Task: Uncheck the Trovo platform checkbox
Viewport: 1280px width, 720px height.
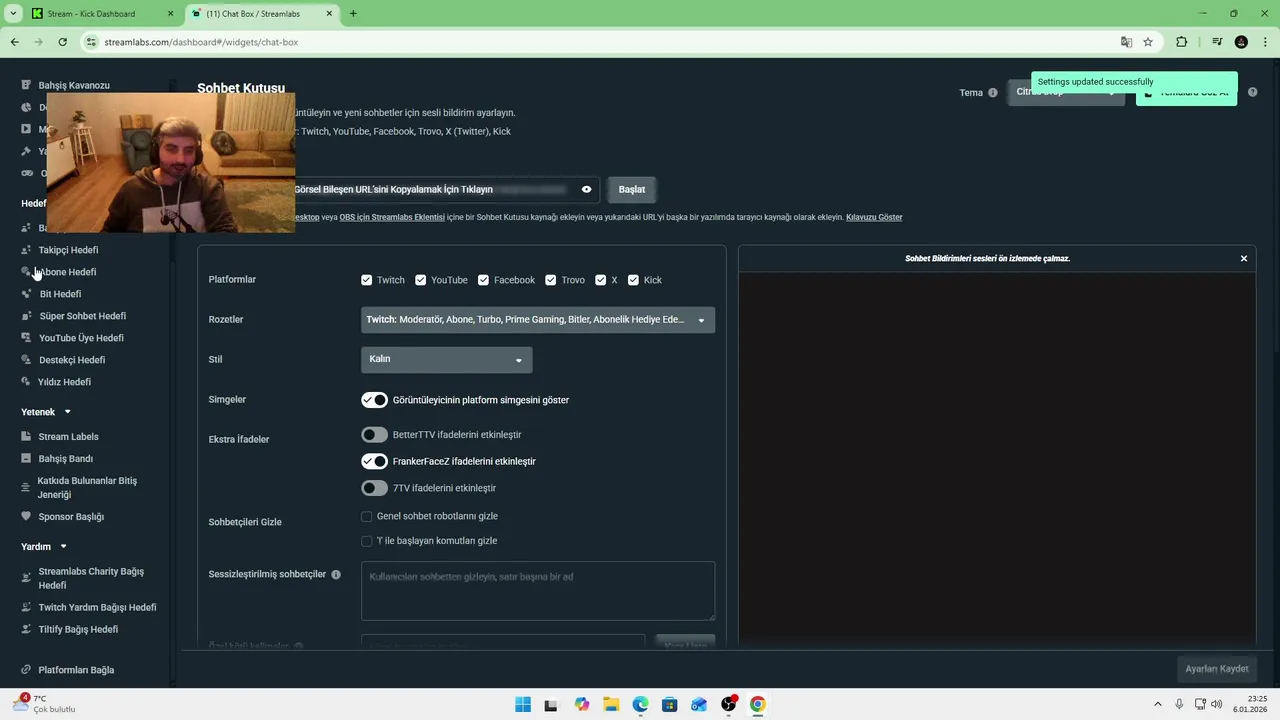Action: [x=551, y=280]
